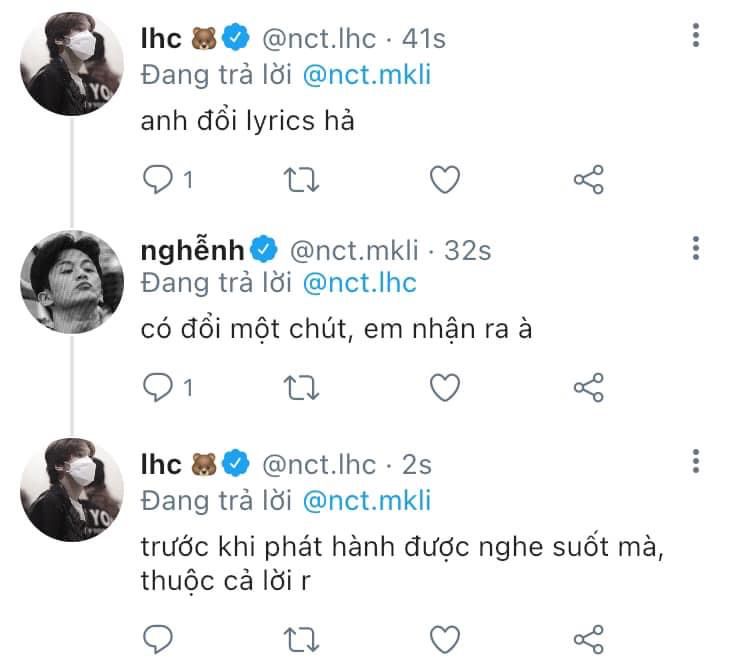Open lhc's avatar on the first tweet
Viewport: 750px width, 671px height.
tap(72, 68)
